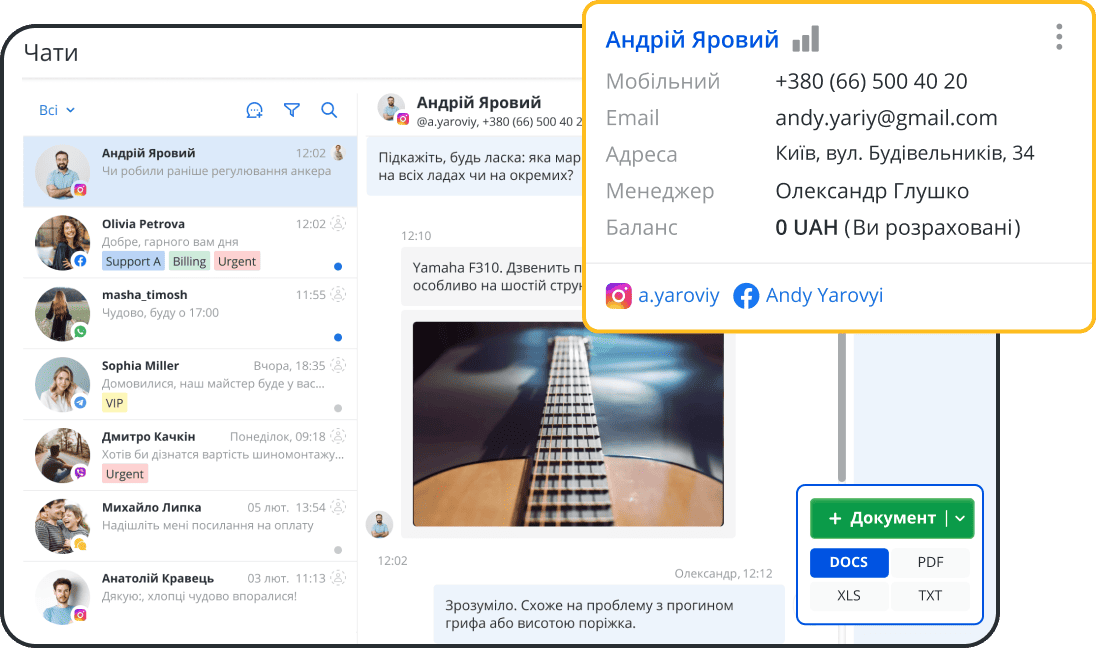Image resolution: width=1096 pixels, height=648 pixels.
Task: Select the PDF format option
Action: pyautogui.click(x=930, y=562)
